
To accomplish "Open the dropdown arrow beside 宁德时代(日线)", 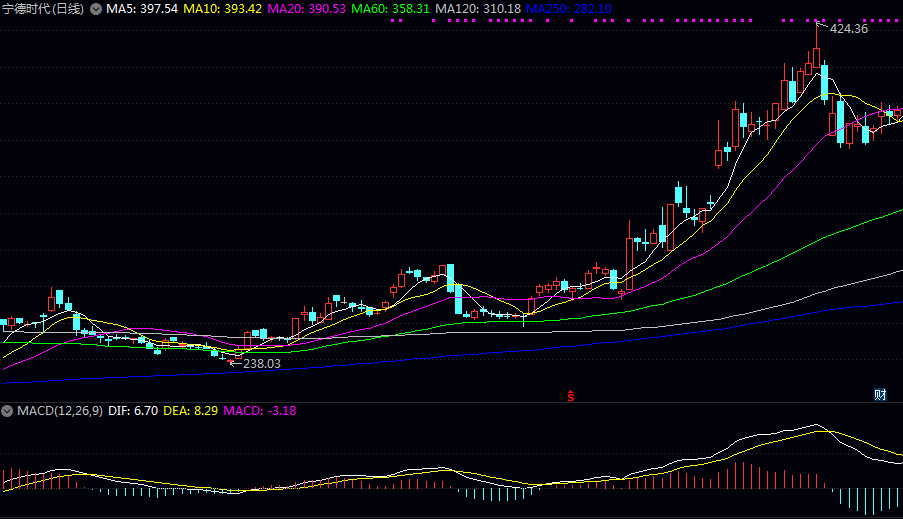I will point(96,9).
